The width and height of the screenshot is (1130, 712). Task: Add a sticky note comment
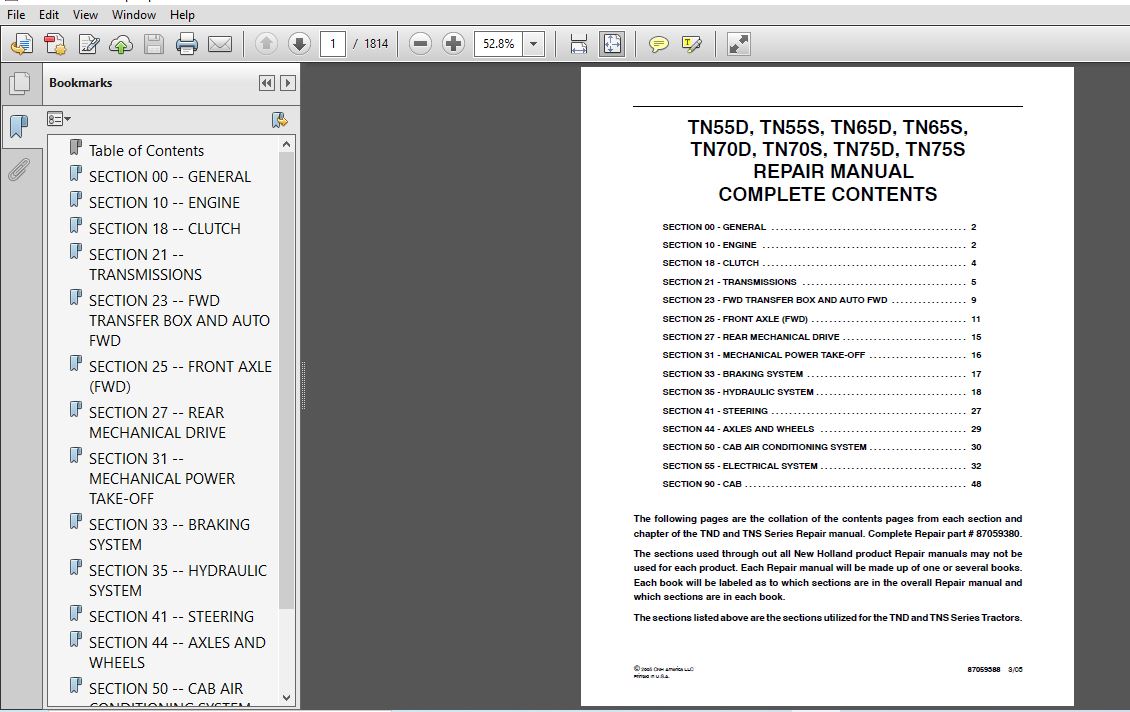658,44
